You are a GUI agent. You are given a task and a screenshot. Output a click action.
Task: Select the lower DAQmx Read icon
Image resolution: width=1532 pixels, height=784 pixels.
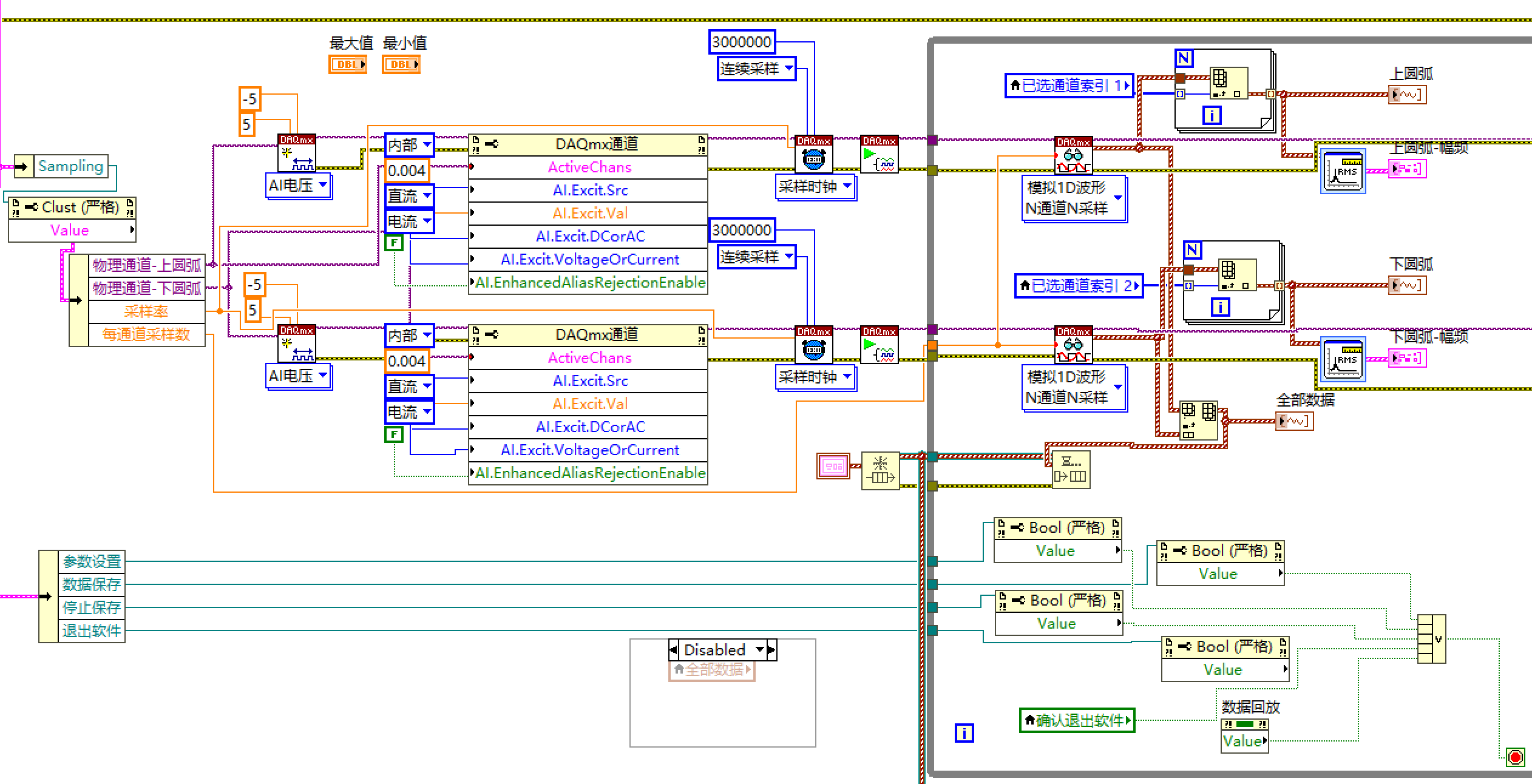coord(1073,345)
